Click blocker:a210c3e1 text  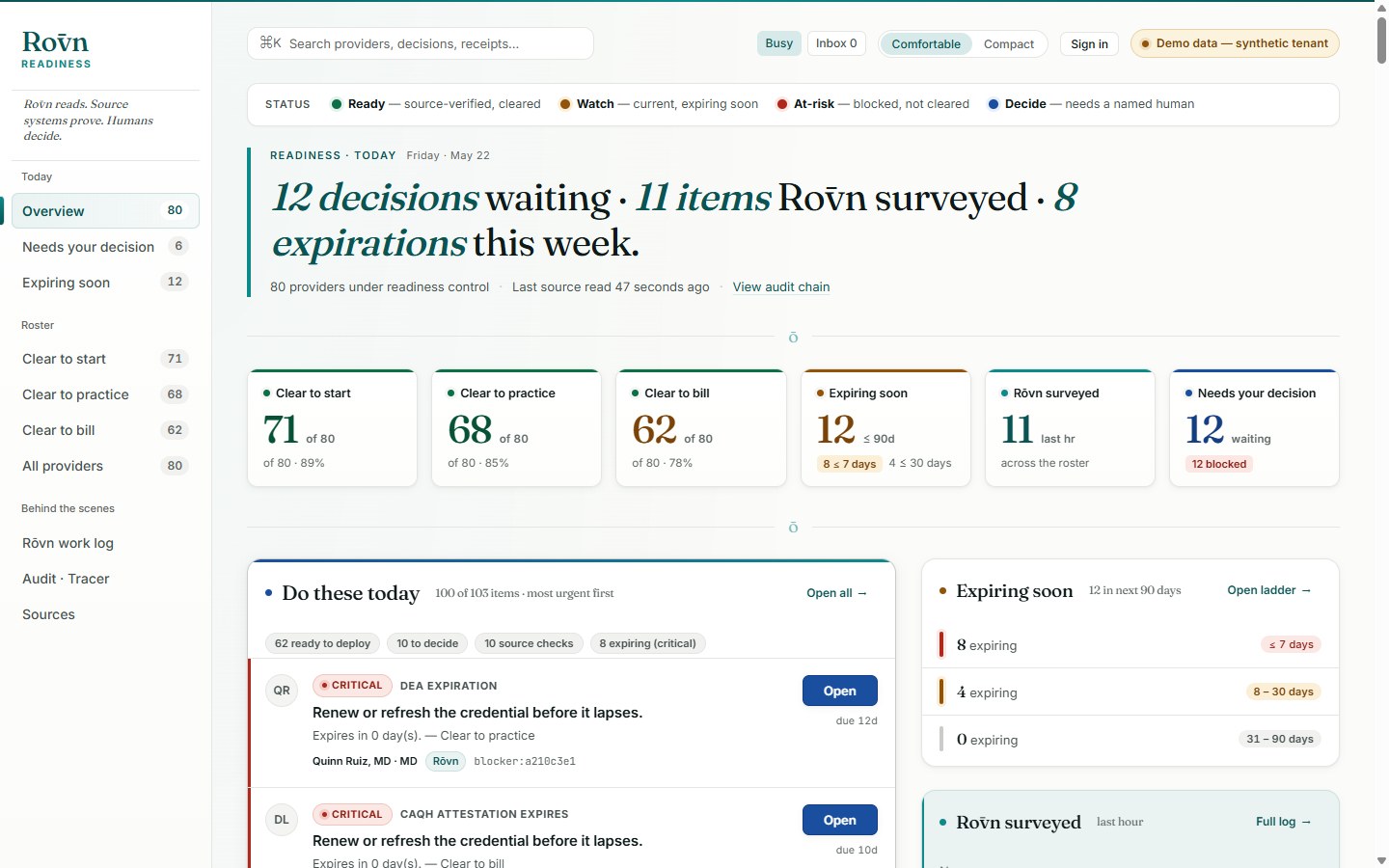525,762
